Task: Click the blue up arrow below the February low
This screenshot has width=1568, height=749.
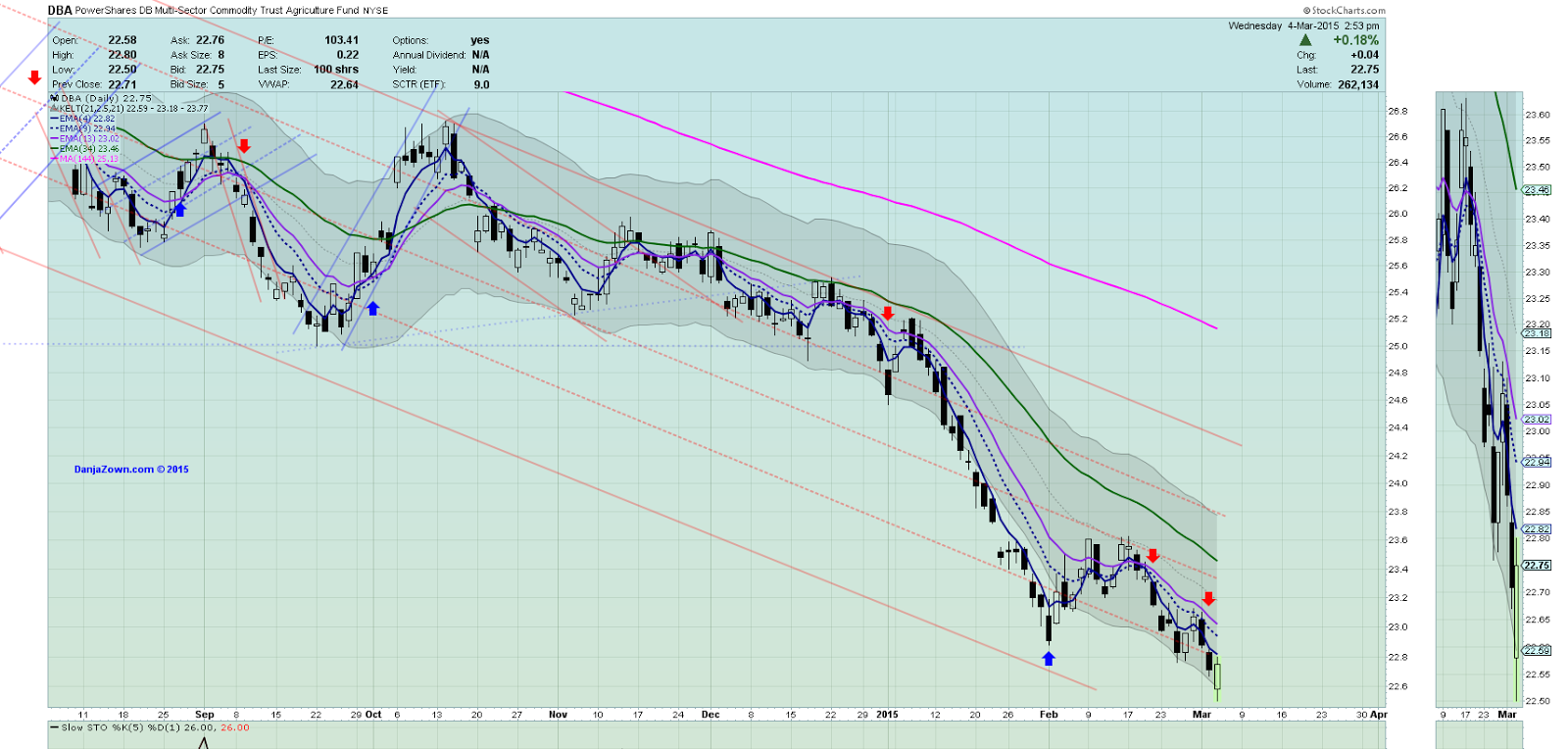Action: (1049, 658)
